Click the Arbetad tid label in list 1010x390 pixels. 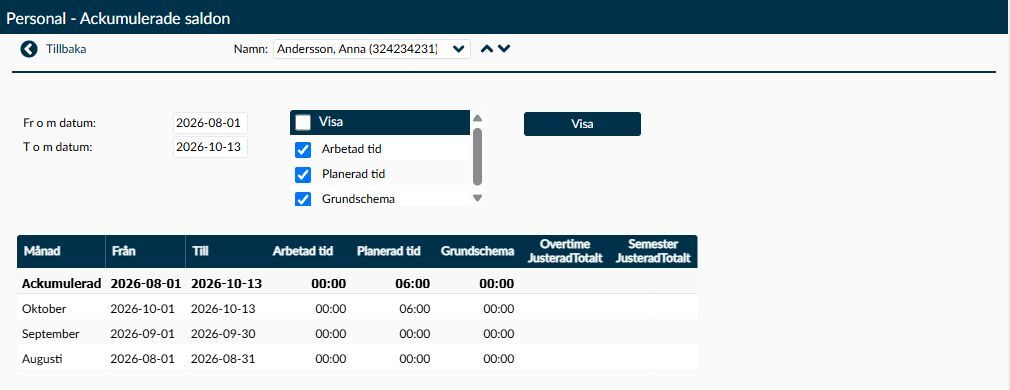point(352,150)
